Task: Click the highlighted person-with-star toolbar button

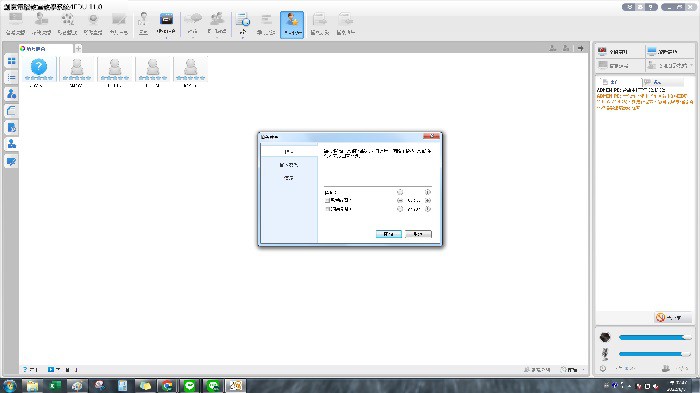Action: coord(292,25)
